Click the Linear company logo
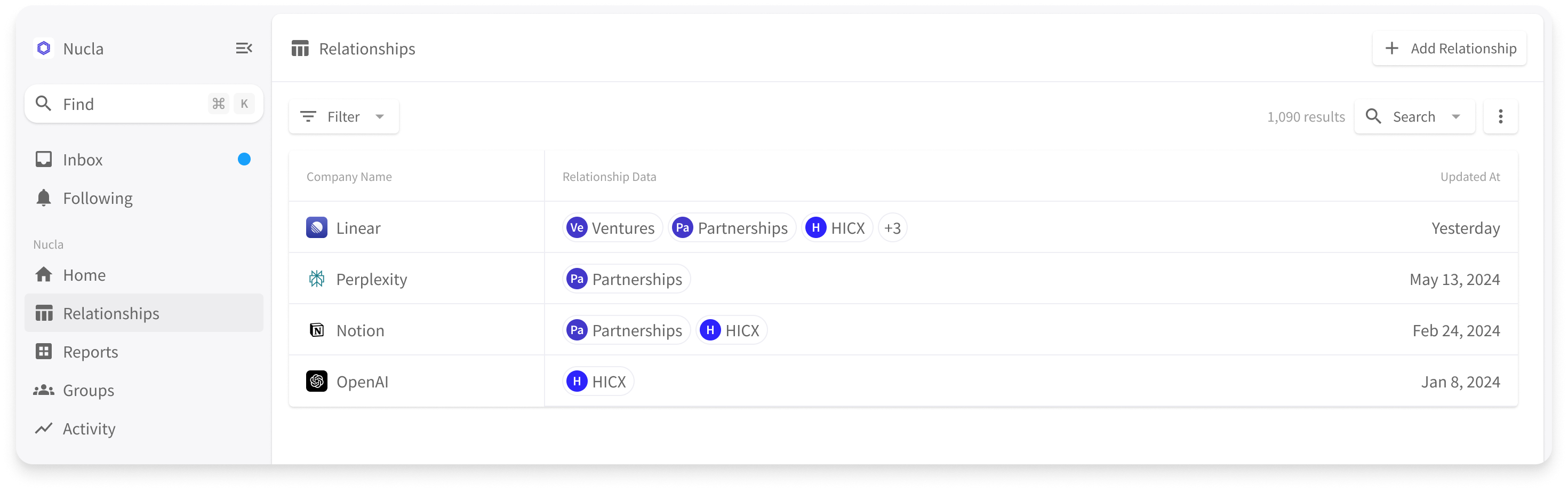The image size is (1568, 491). click(x=316, y=228)
